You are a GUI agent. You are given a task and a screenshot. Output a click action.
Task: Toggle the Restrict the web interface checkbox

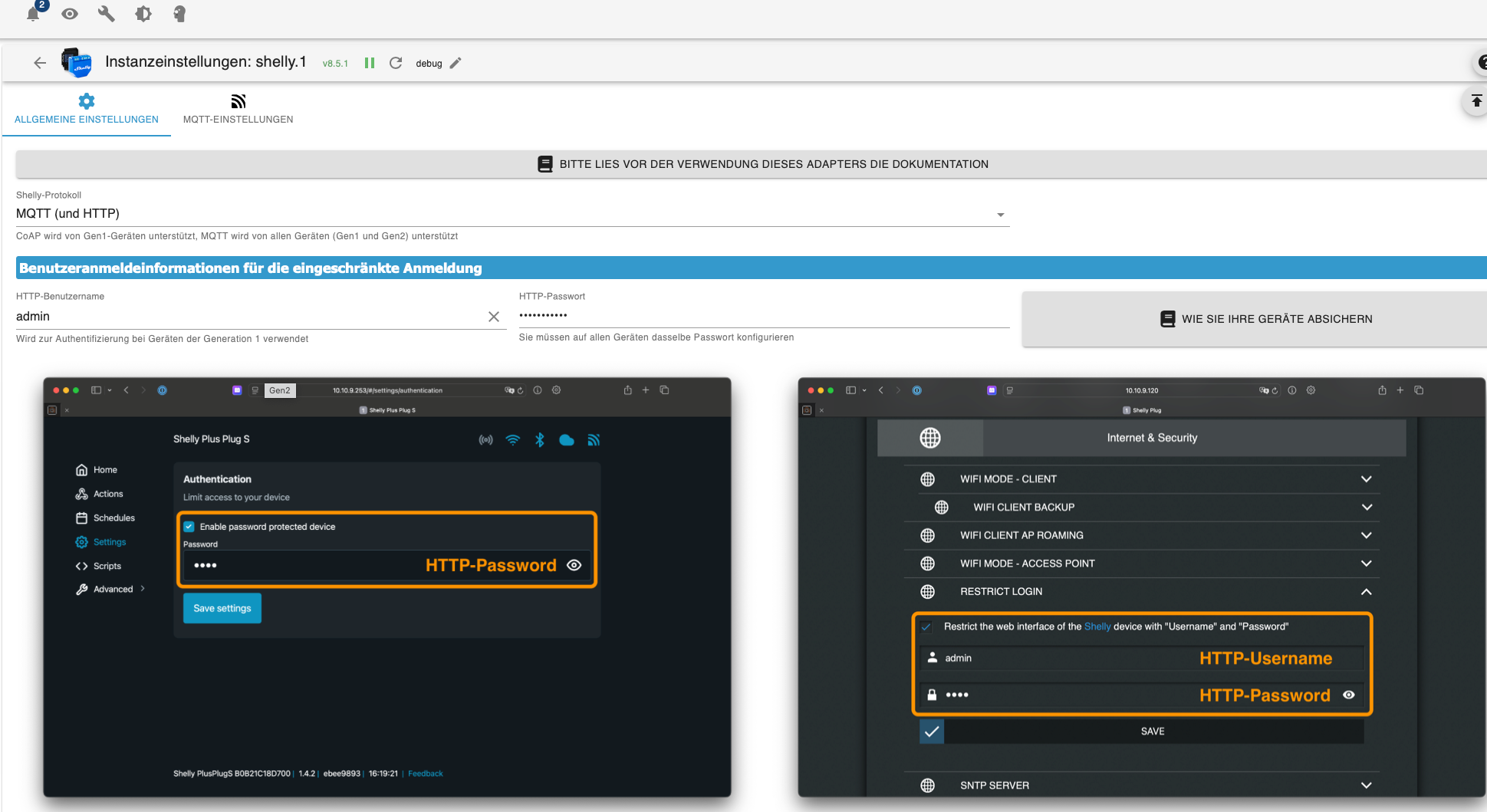click(x=926, y=627)
